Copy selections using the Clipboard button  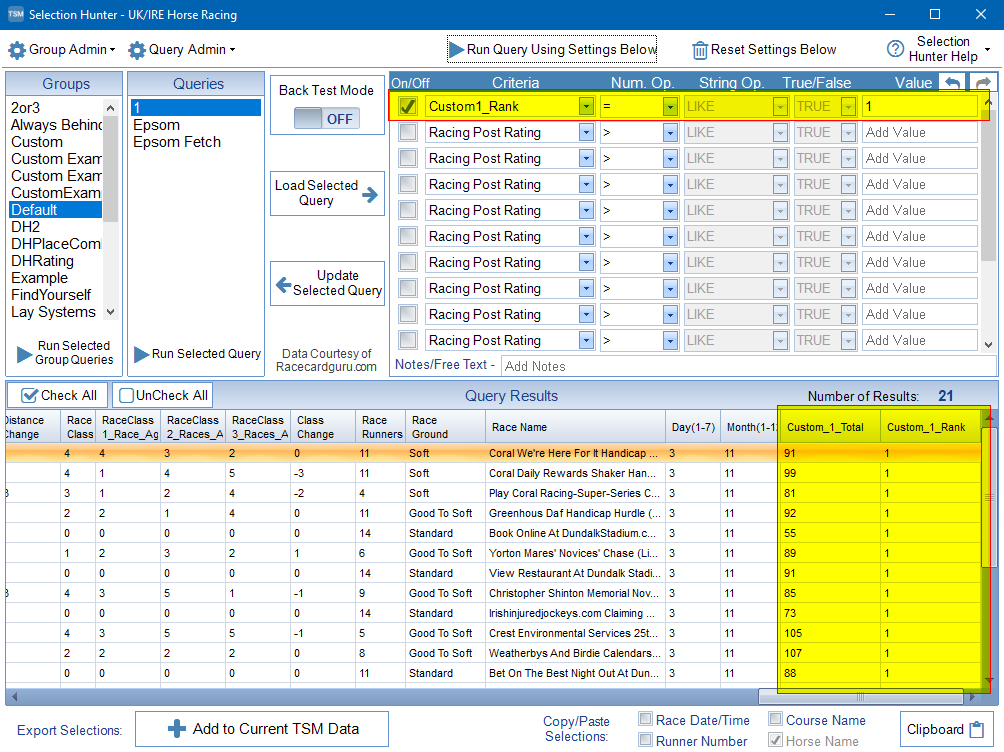click(x=946, y=729)
